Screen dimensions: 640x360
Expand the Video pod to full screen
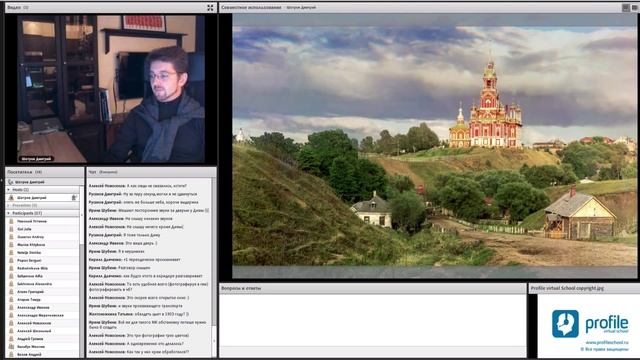210,7
